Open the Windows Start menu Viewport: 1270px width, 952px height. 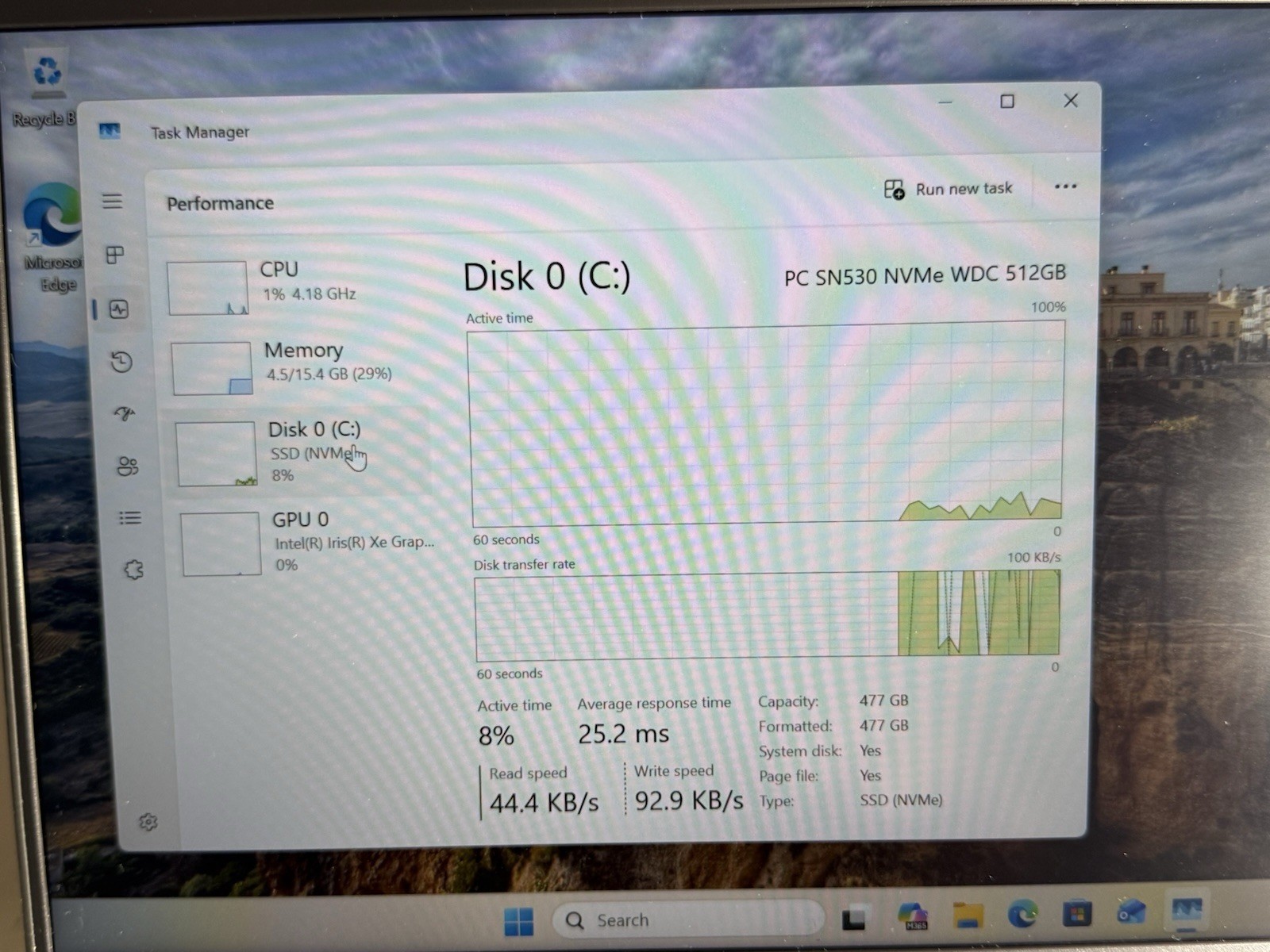[x=518, y=921]
